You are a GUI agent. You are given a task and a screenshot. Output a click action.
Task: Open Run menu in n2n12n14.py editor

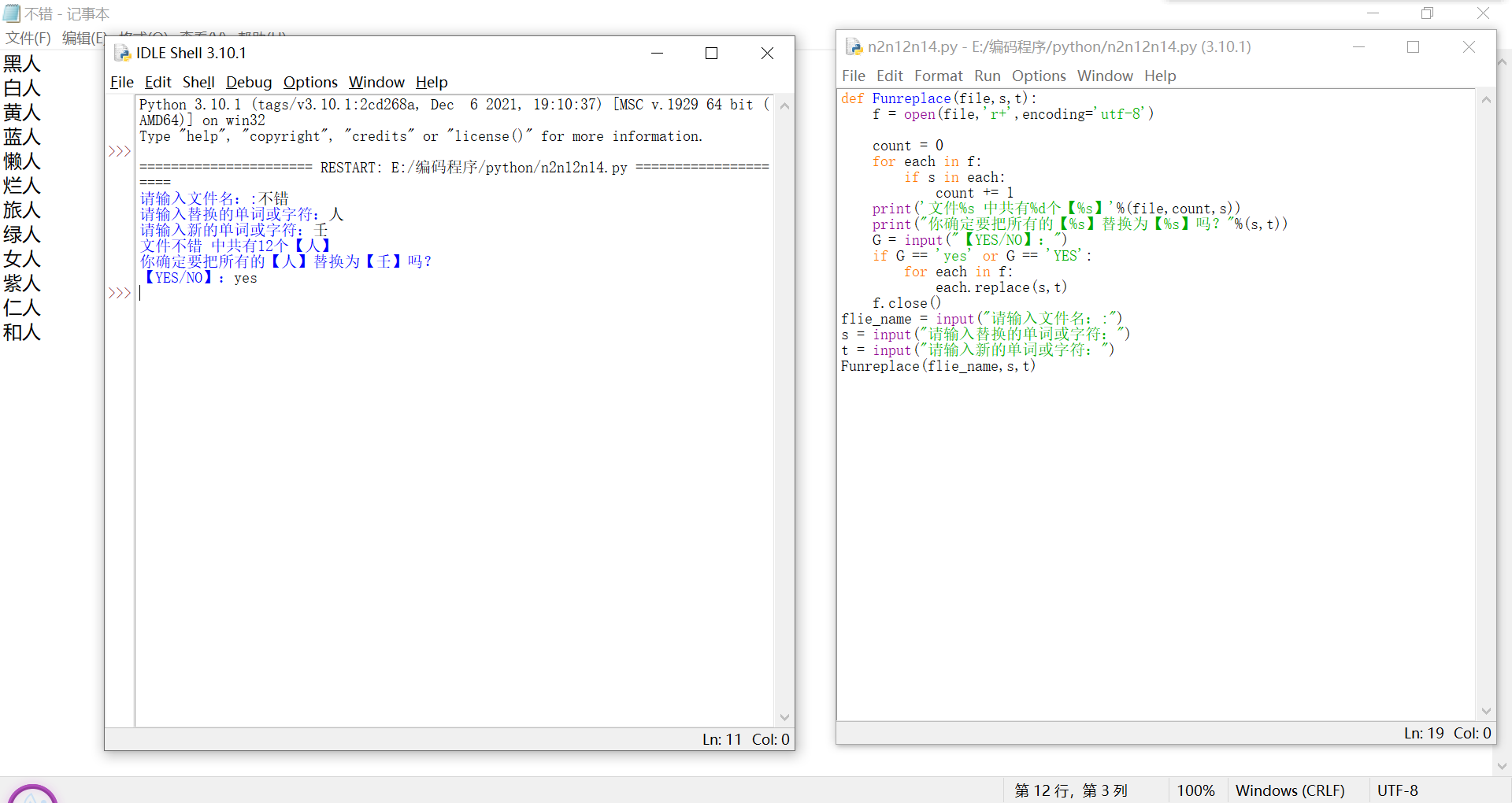(x=988, y=76)
